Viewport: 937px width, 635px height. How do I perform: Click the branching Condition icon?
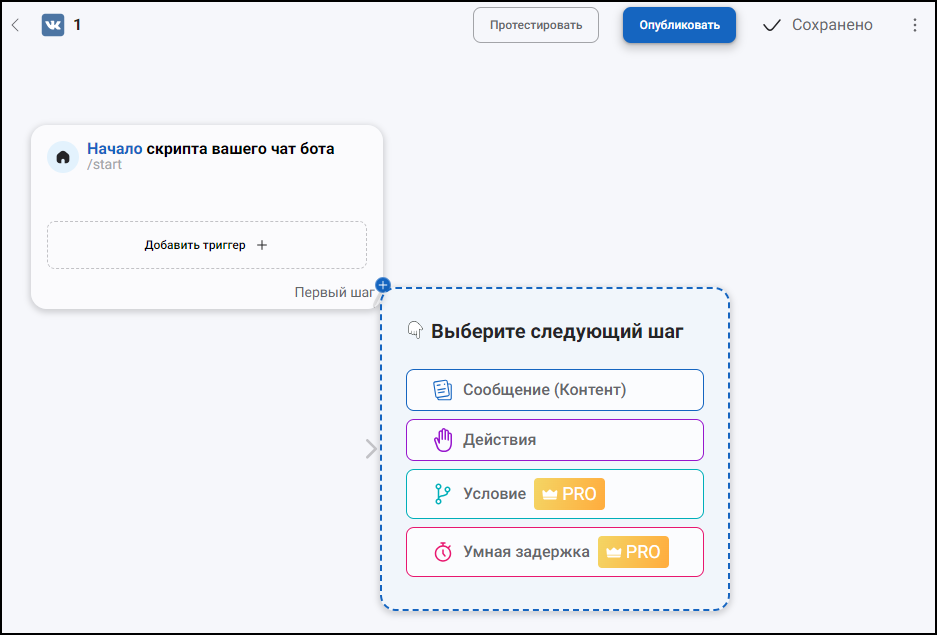[x=442, y=494]
